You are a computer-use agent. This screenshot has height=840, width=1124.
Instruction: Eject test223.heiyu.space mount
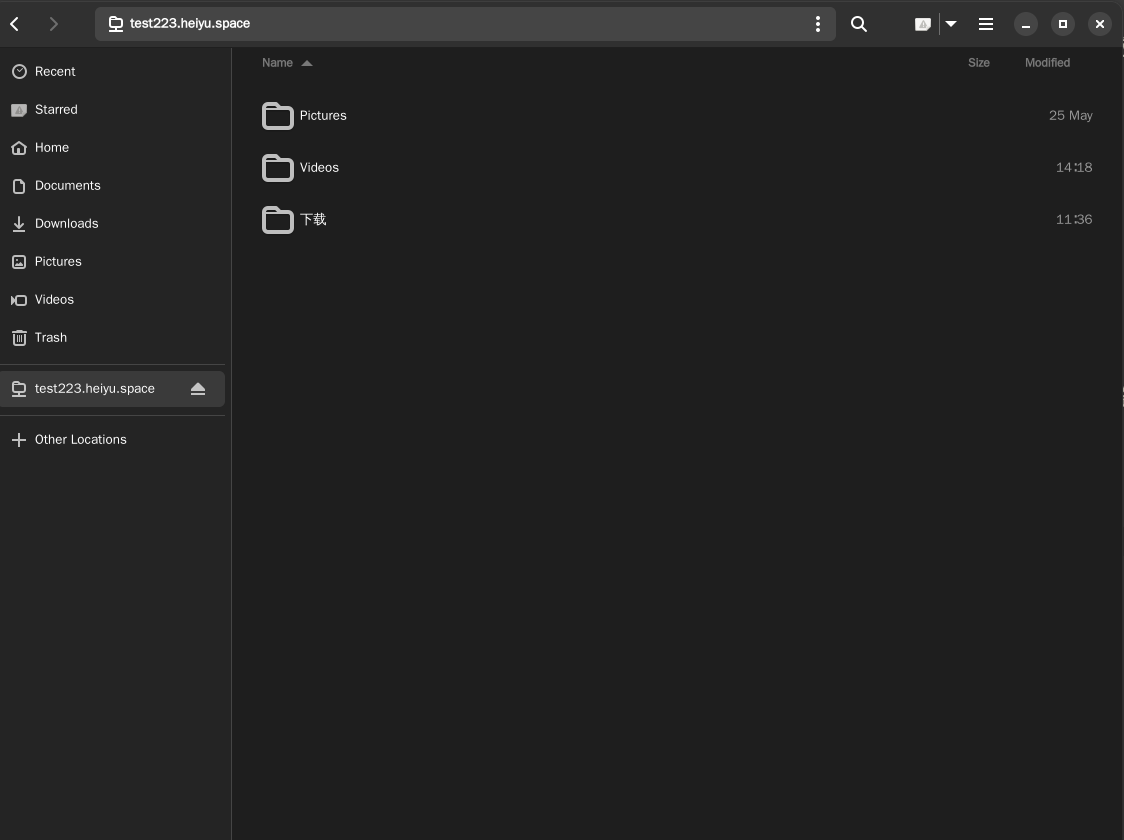198,388
